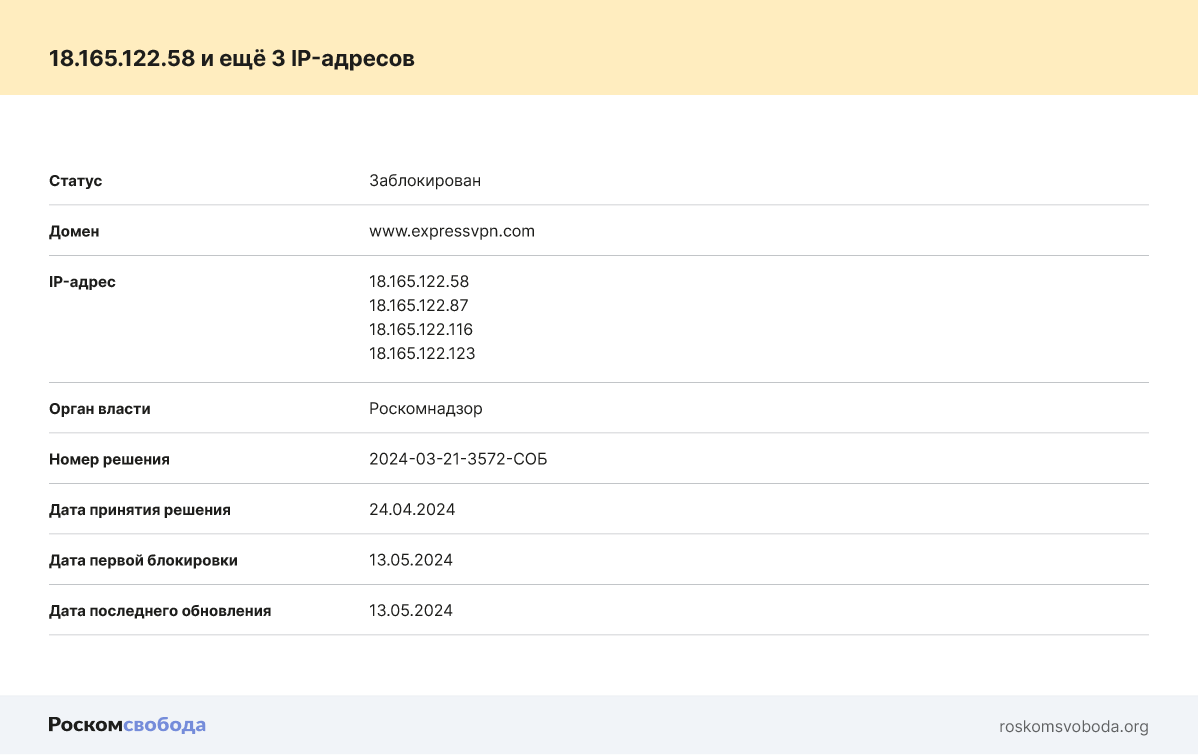Select the 'Дата первой блокировки' label
Viewport: 1198px width, 755px height.
pyautogui.click(x=143, y=560)
